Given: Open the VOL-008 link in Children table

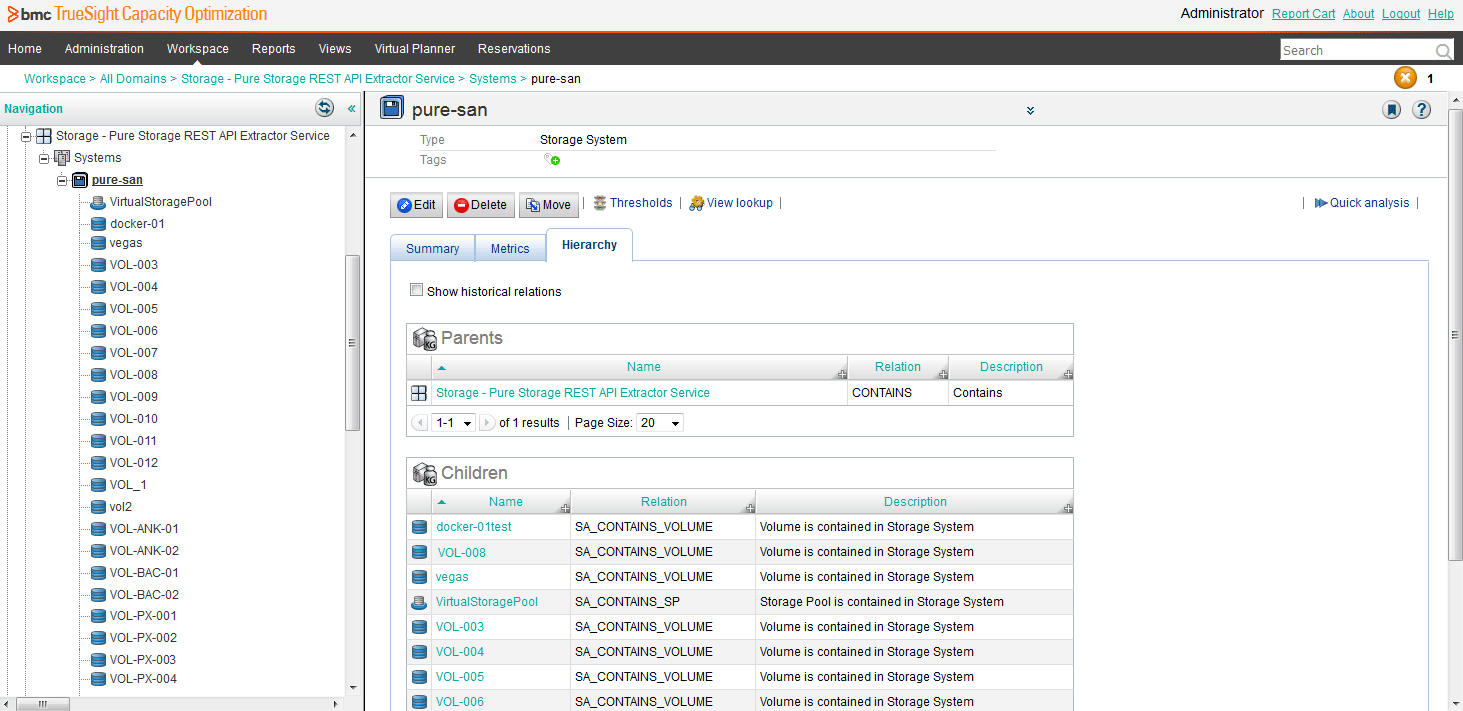Looking at the screenshot, I should [x=462, y=552].
